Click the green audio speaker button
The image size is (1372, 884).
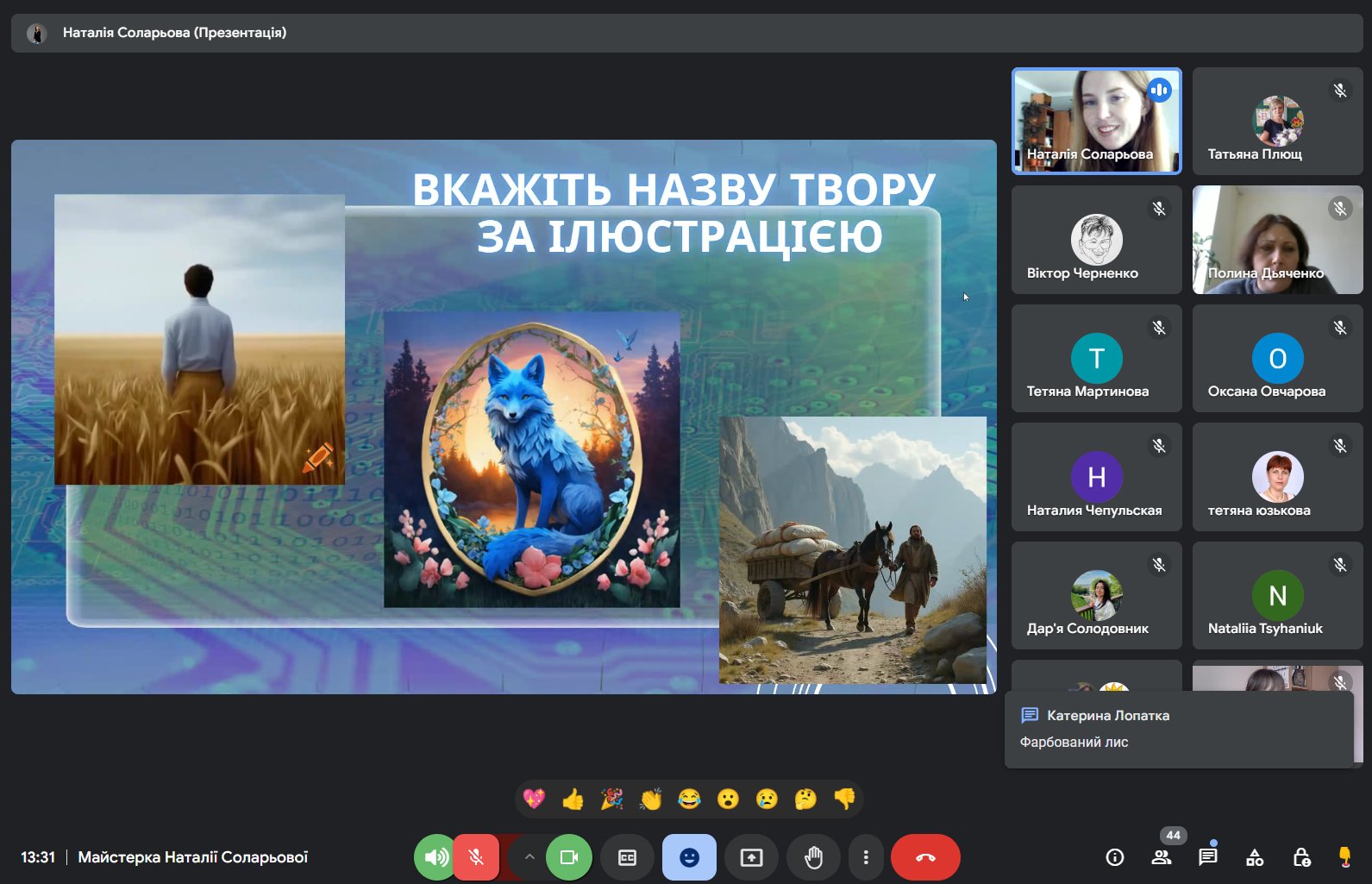click(x=435, y=857)
